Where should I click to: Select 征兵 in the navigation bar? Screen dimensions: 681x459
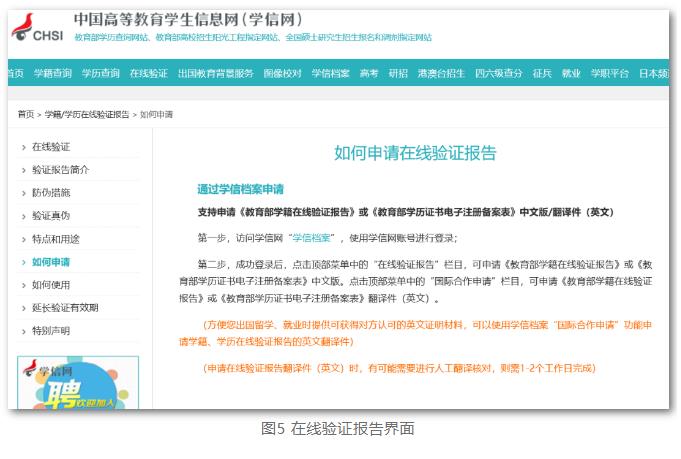(x=542, y=73)
